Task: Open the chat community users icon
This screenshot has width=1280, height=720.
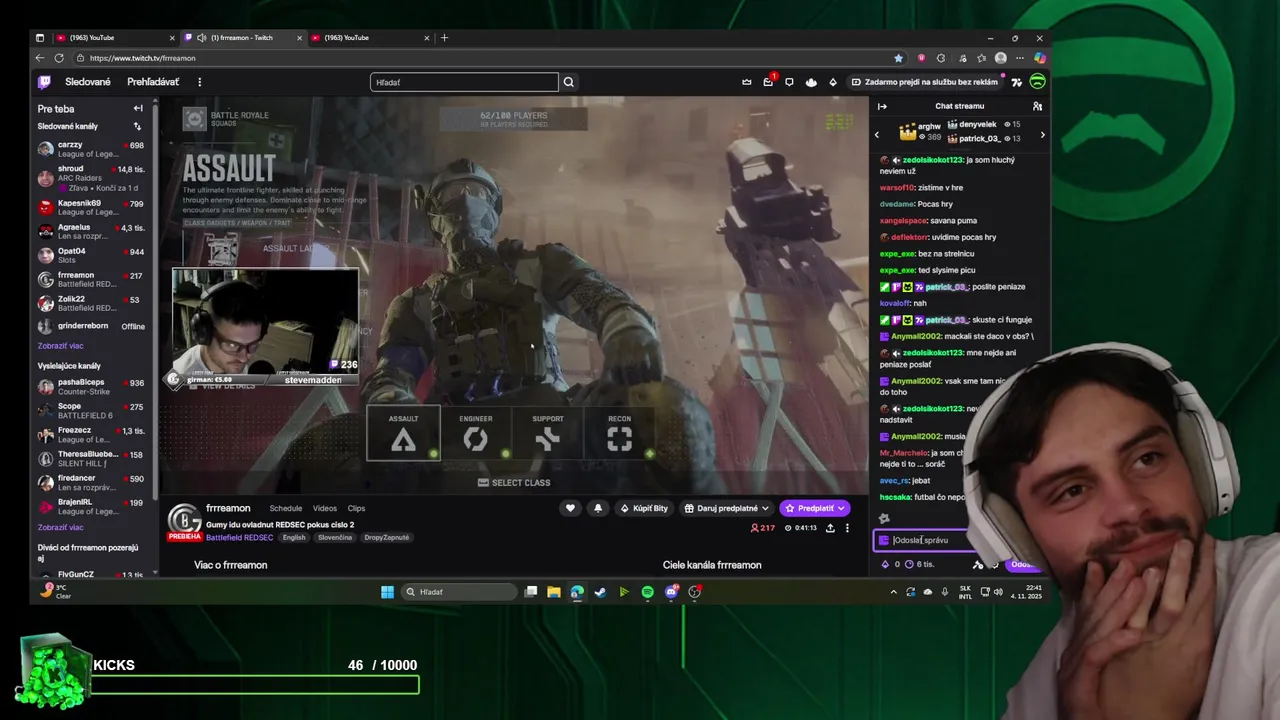Action: pos(1037,106)
